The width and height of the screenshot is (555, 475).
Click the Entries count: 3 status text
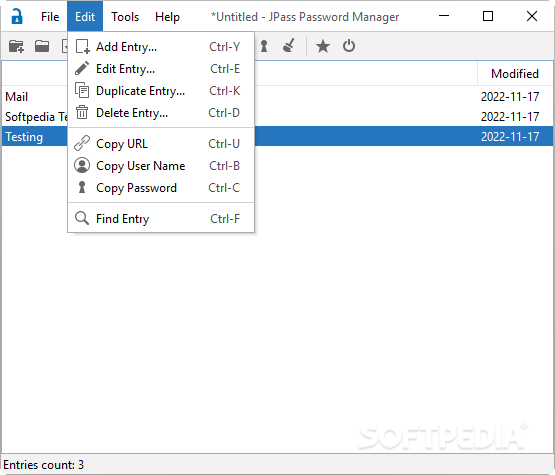pyautogui.click(x=44, y=464)
